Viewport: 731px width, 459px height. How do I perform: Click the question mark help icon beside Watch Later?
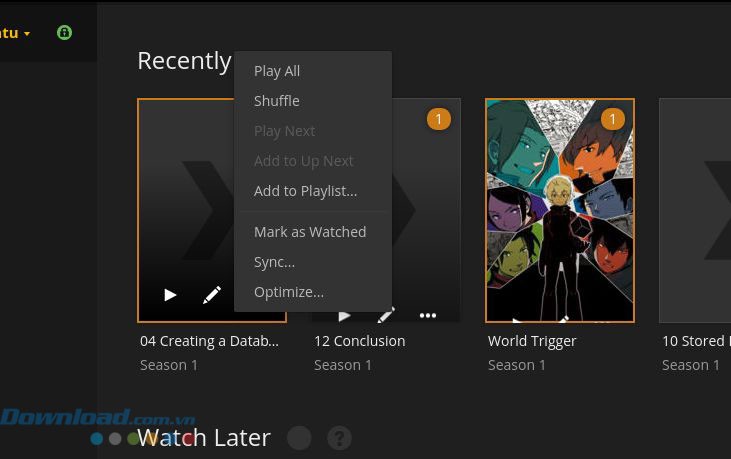(x=339, y=438)
